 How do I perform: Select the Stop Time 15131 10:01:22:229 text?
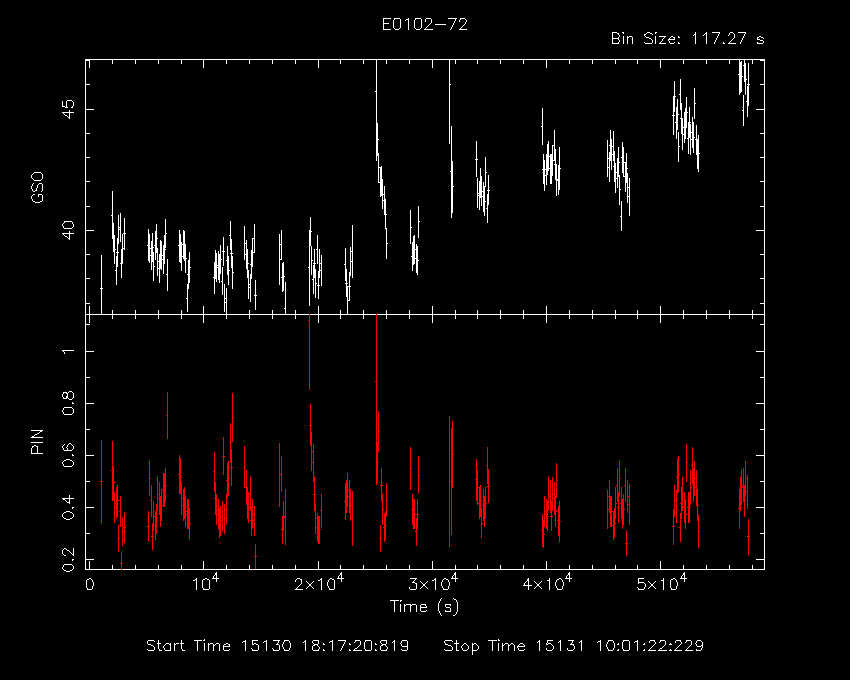(574, 646)
